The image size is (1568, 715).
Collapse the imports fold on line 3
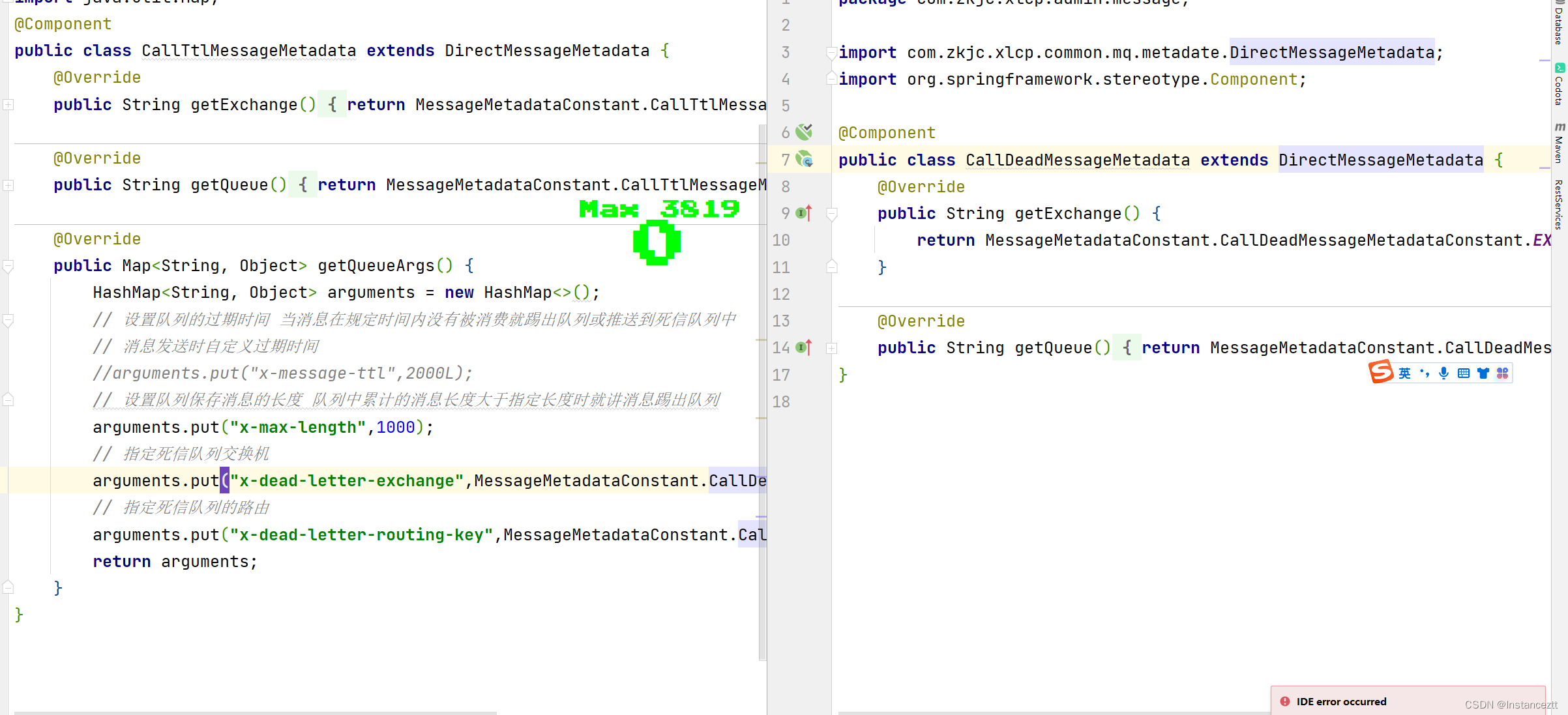(x=831, y=52)
